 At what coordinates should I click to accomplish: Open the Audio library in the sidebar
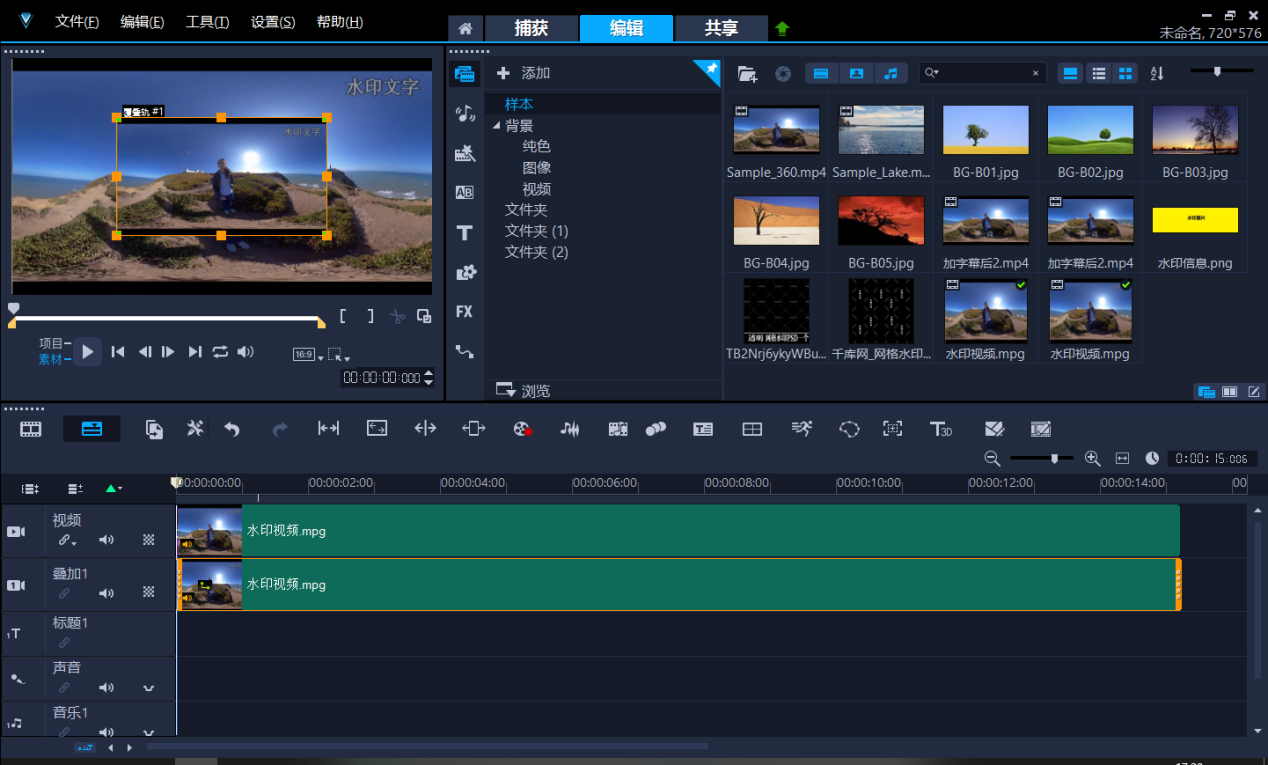464,114
